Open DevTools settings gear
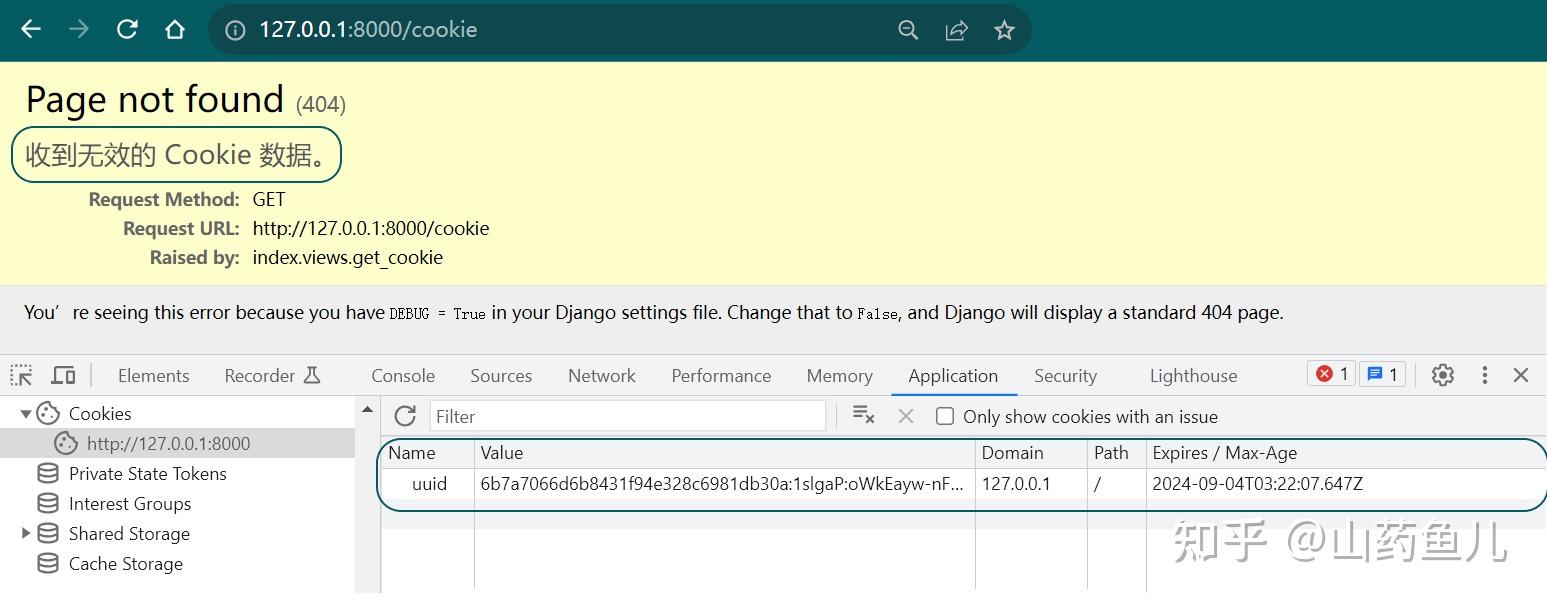The width and height of the screenshot is (1547, 605). tap(1443, 374)
